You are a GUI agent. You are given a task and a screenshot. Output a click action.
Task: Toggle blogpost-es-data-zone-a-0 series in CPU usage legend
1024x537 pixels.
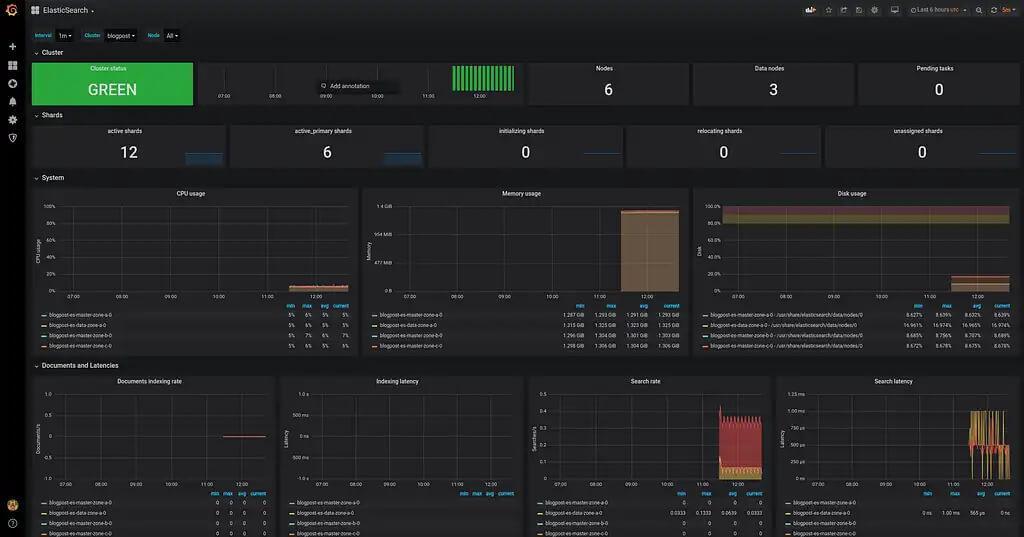pos(77,325)
